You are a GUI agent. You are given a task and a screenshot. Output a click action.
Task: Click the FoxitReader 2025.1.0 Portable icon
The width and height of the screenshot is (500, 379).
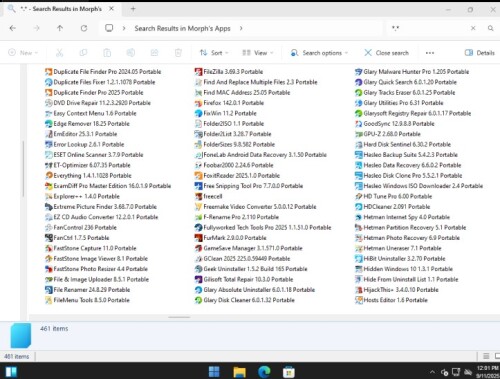(x=198, y=176)
